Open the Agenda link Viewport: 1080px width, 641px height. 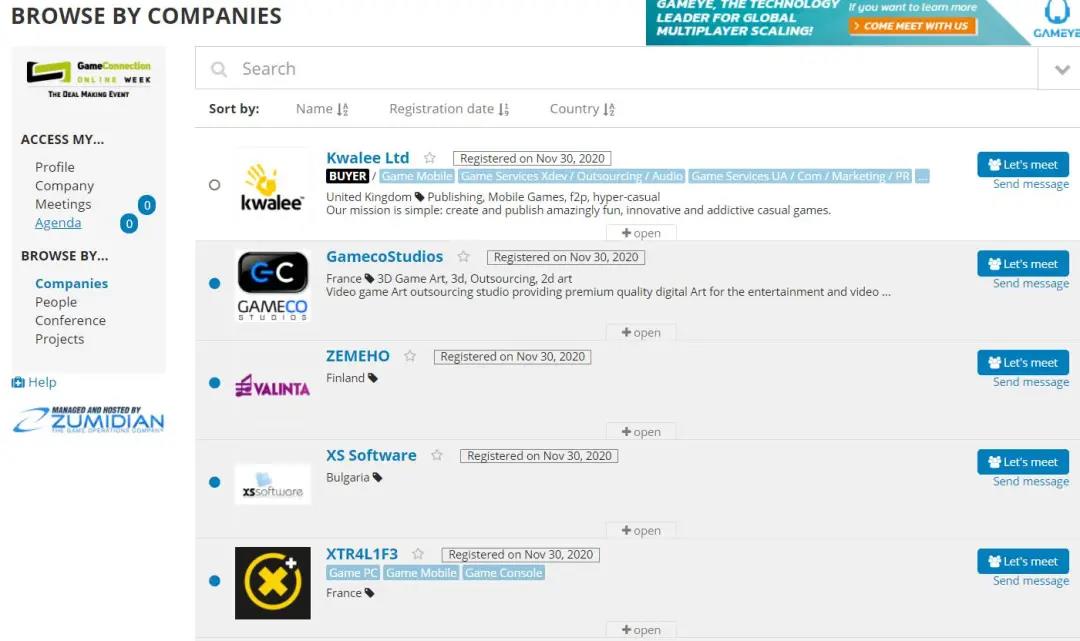coord(58,222)
